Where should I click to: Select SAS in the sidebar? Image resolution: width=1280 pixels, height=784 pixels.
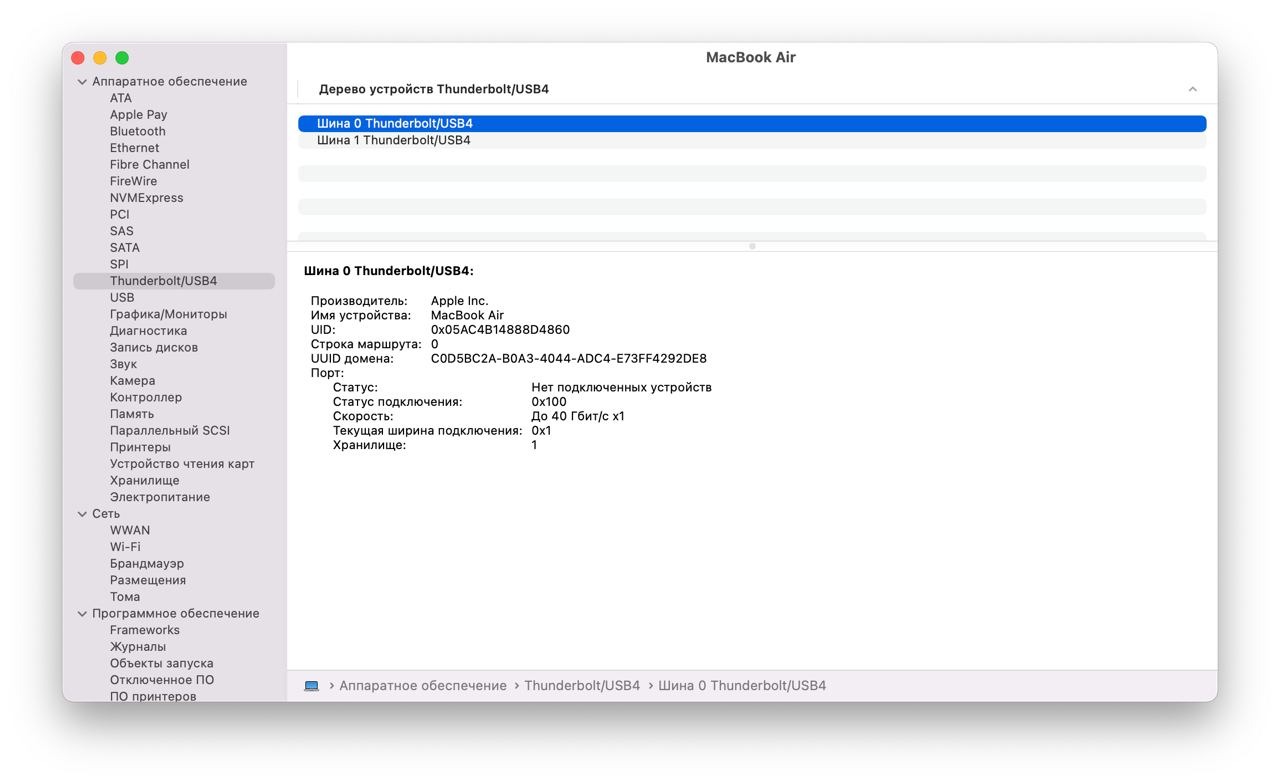(122, 231)
